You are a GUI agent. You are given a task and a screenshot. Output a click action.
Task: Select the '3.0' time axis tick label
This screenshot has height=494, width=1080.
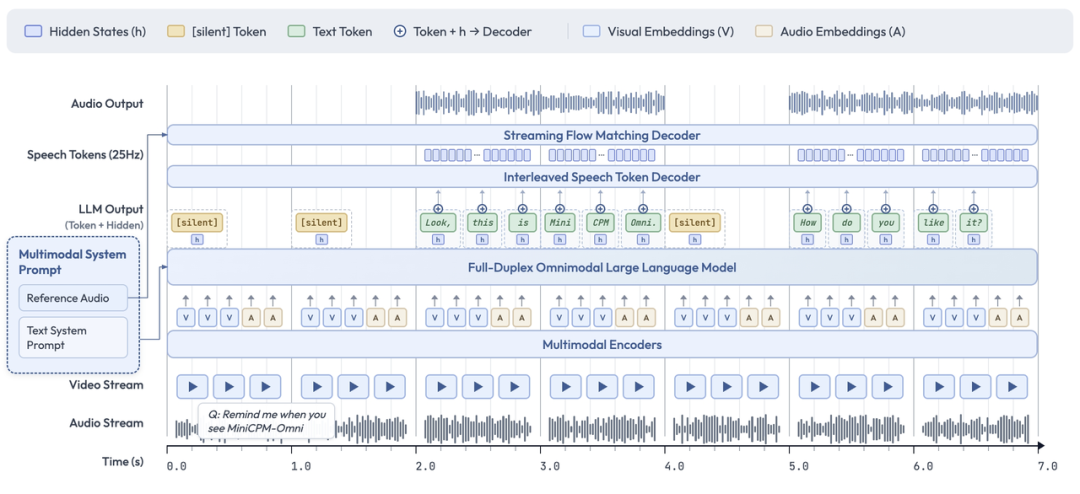tap(550, 467)
